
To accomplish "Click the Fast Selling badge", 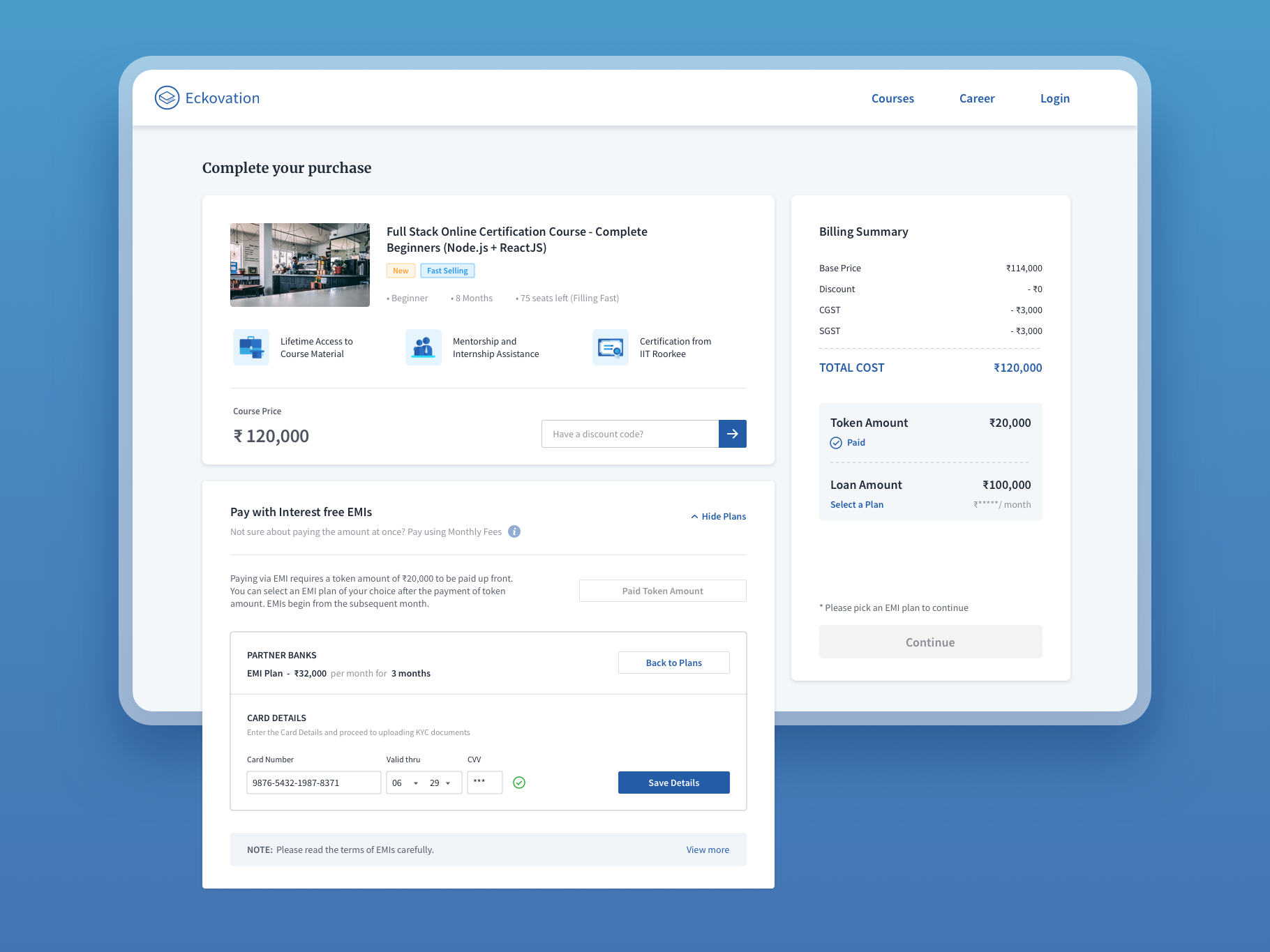I will tap(447, 271).
